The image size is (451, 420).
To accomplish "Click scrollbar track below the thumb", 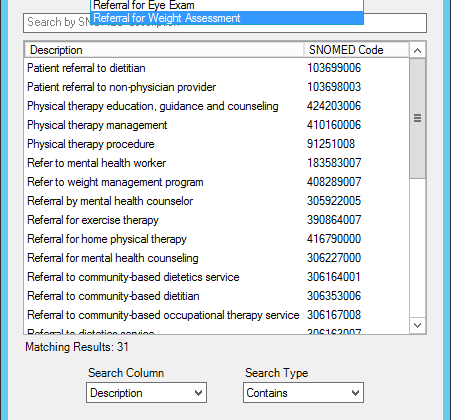I will click(x=417, y=248).
